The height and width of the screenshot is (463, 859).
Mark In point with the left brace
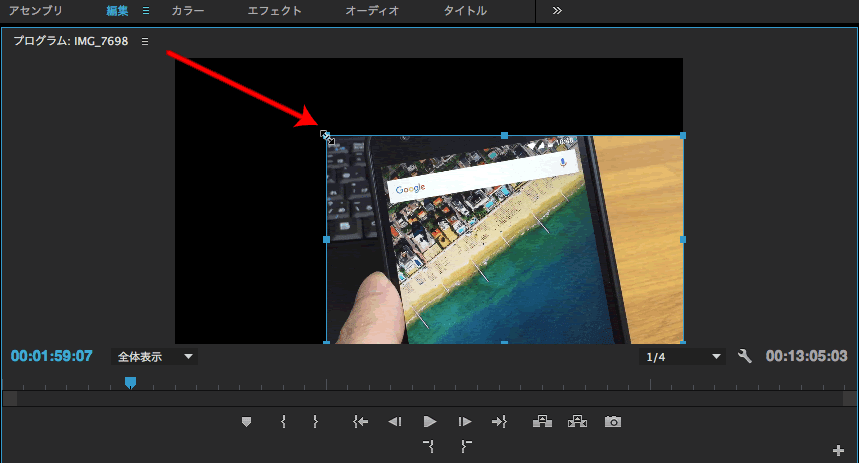(x=283, y=421)
